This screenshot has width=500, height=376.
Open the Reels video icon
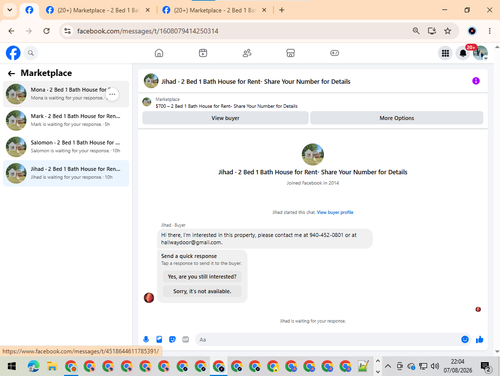203,53
